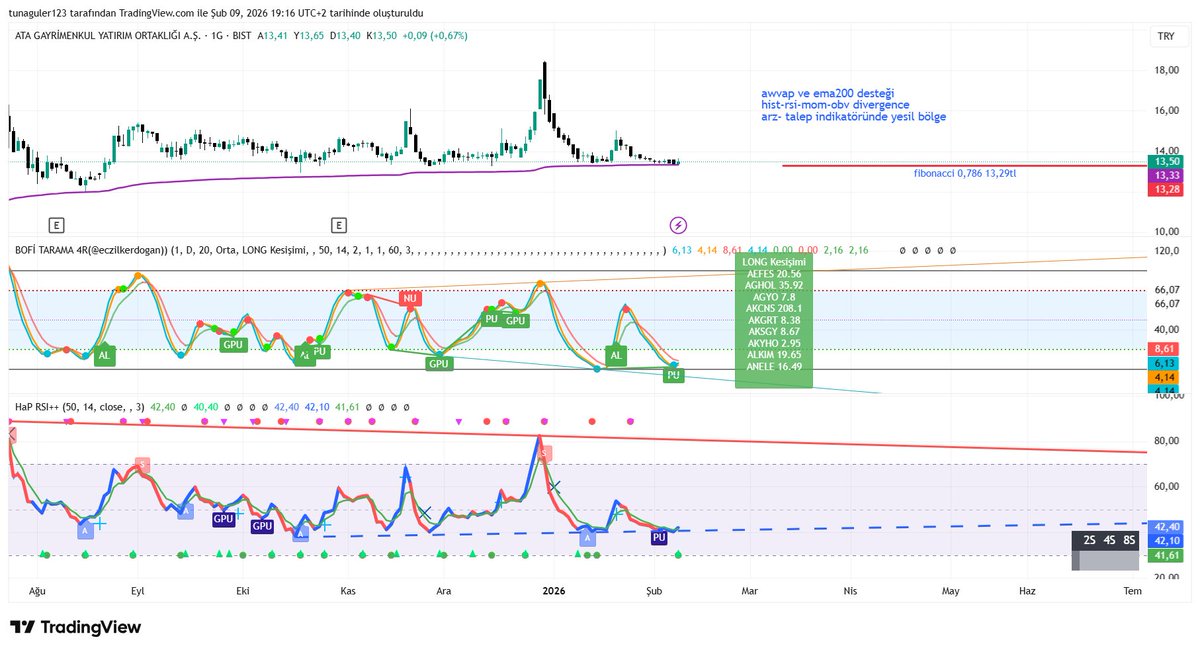Click the Kas label on the time axis
Viewport: 1200px width, 652px height.
pos(348,591)
